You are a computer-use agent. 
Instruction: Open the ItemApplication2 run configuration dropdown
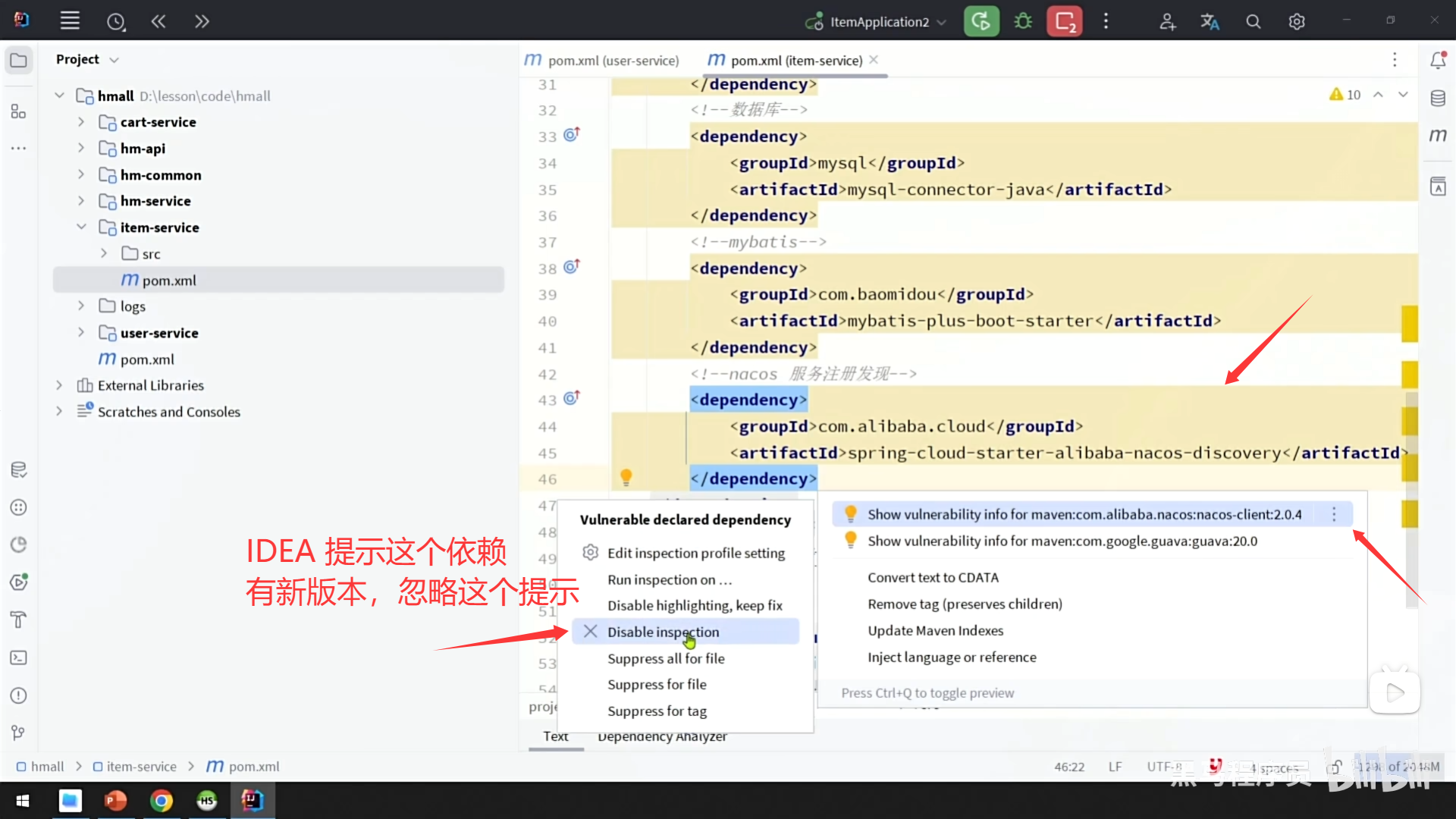click(940, 21)
